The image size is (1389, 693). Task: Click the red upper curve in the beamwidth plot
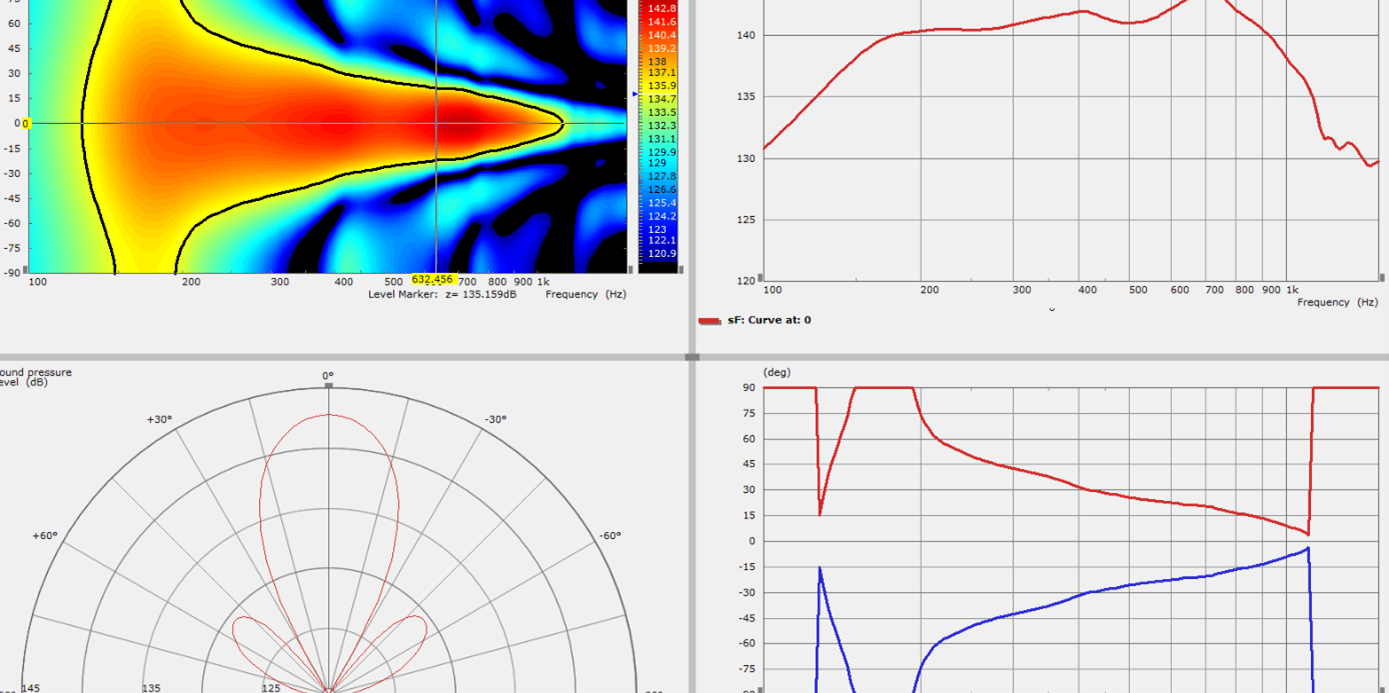point(1100,492)
